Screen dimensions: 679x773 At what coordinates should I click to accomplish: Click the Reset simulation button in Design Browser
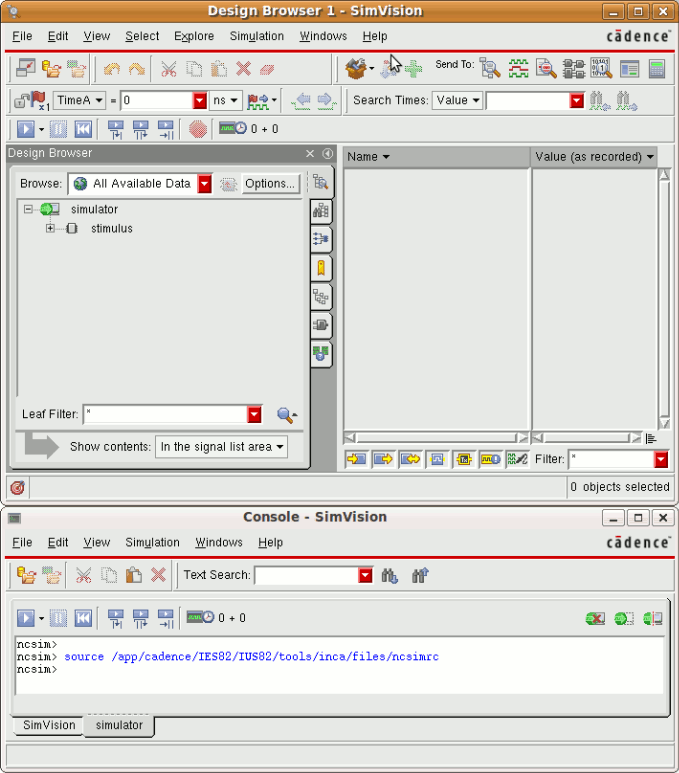tap(83, 129)
